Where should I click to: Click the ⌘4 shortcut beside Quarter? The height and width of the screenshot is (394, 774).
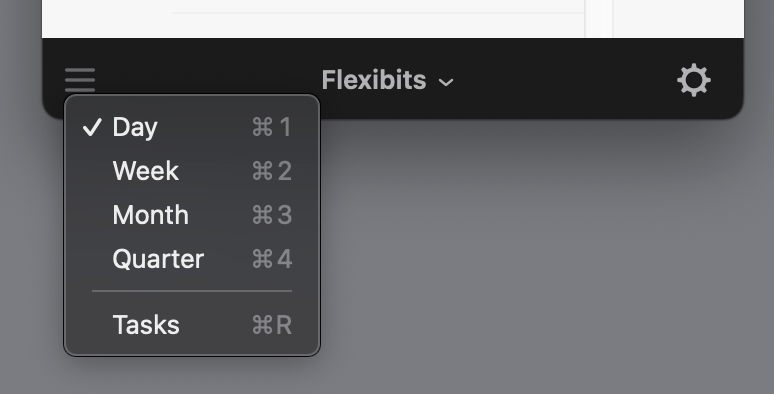pos(272,259)
